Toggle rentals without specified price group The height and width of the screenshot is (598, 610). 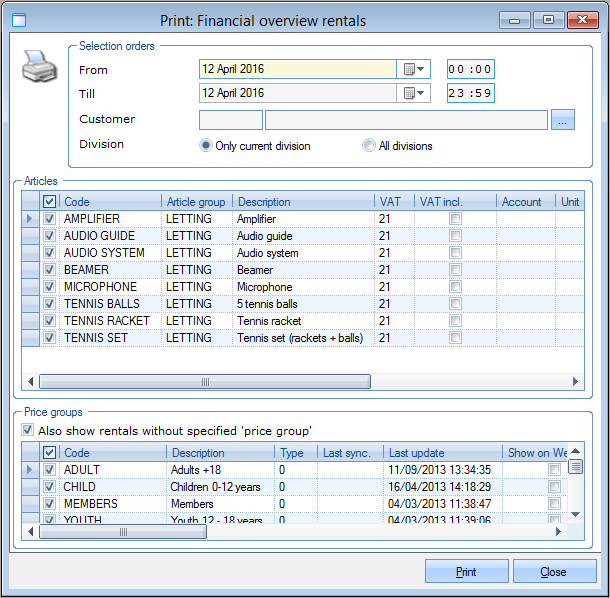click(x=27, y=431)
